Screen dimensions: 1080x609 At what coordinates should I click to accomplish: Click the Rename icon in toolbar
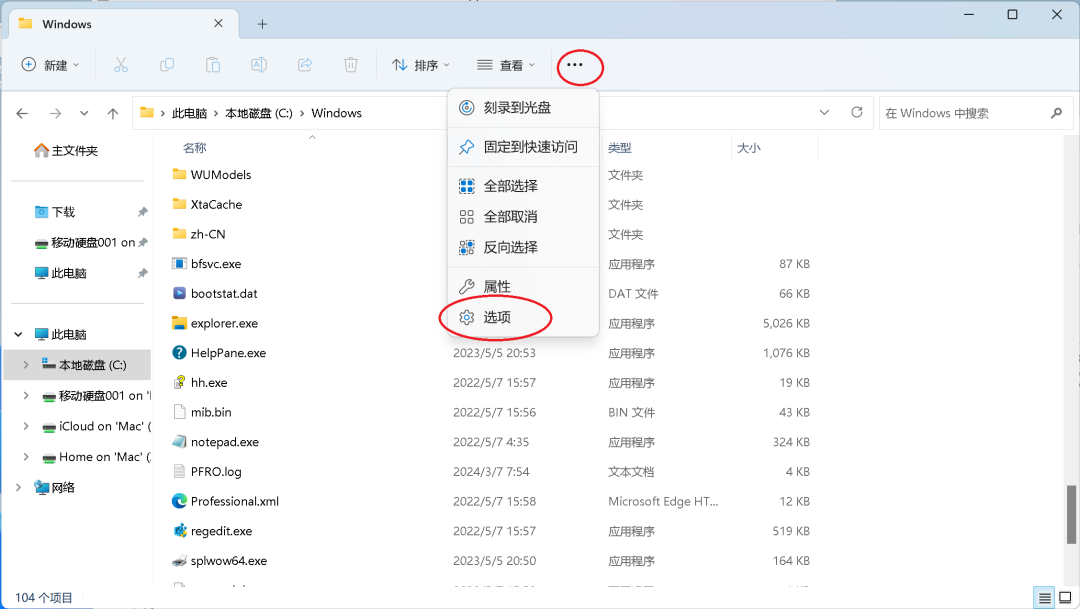click(x=259, y=65)
